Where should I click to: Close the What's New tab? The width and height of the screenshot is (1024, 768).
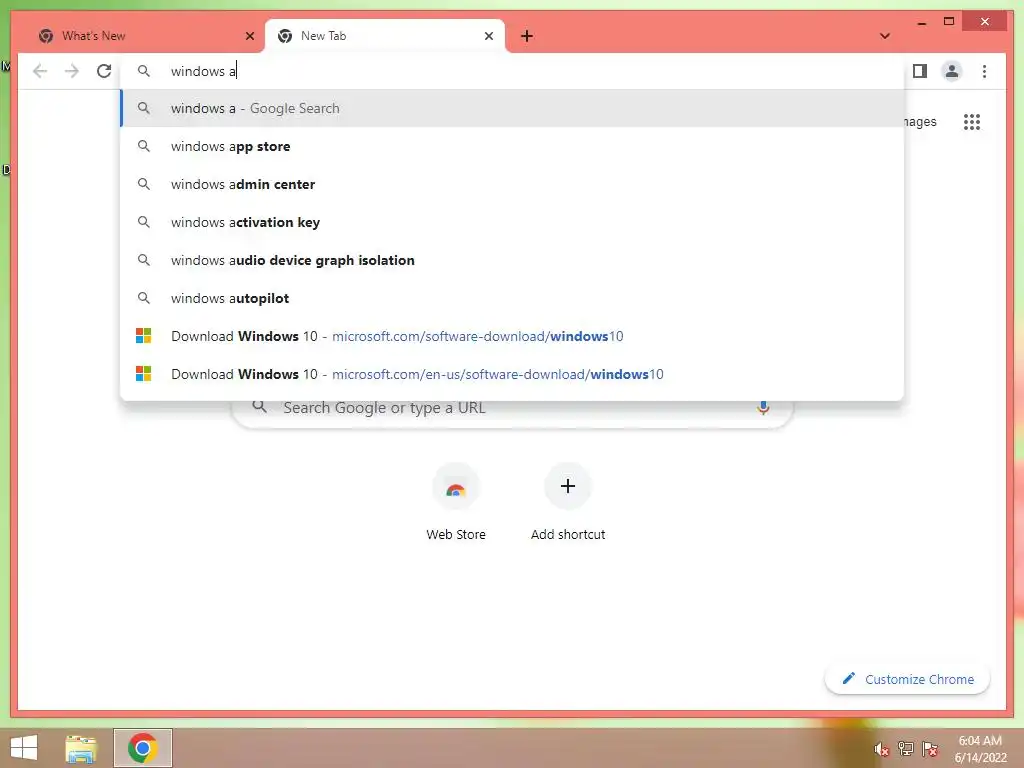pos(249,36)
